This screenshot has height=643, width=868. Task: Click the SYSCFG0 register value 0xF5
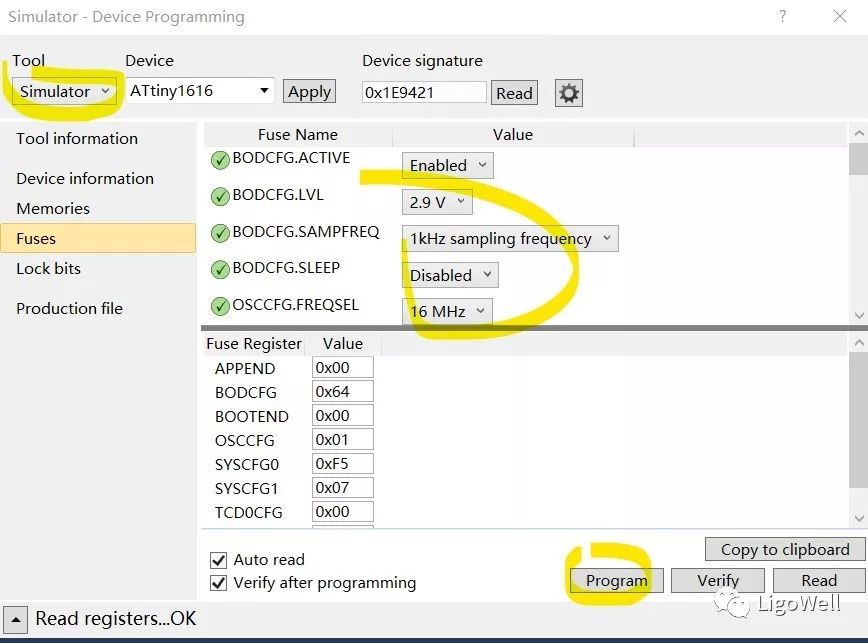pos(343,464)
